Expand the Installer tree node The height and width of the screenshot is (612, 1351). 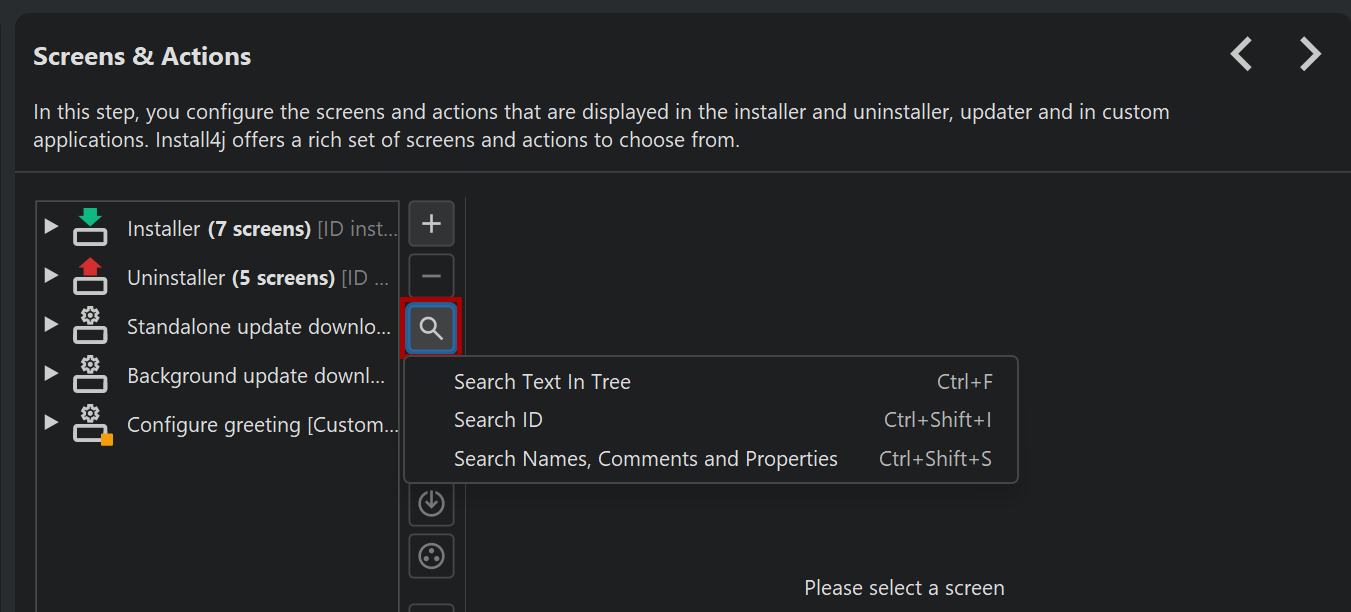point(51,227)
